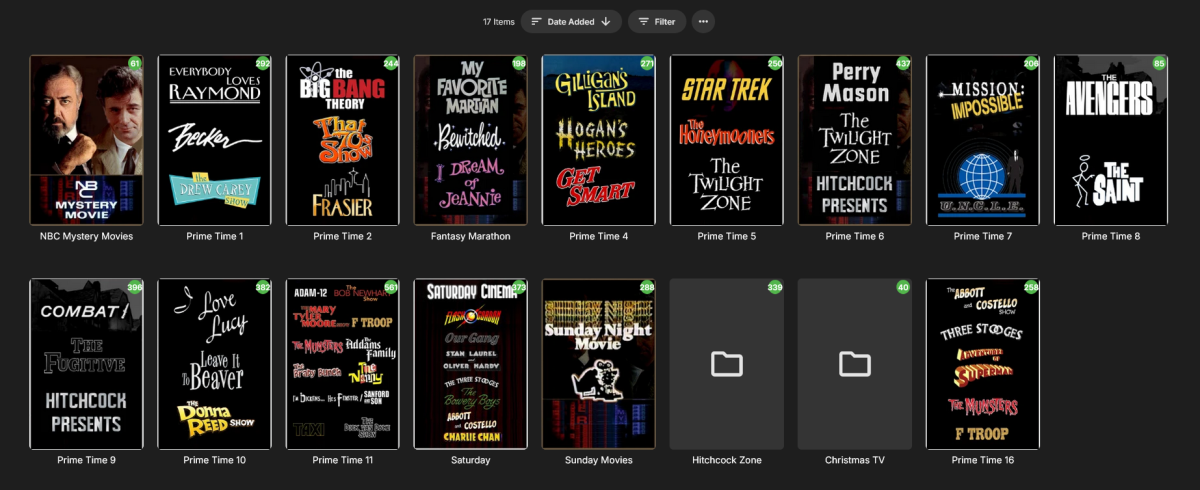The height and width of the screenshot is (490, 1200).
Task: Click the 258 badge on Prime Time 16
Action: pyautogui.click(x=1031, y=287)
